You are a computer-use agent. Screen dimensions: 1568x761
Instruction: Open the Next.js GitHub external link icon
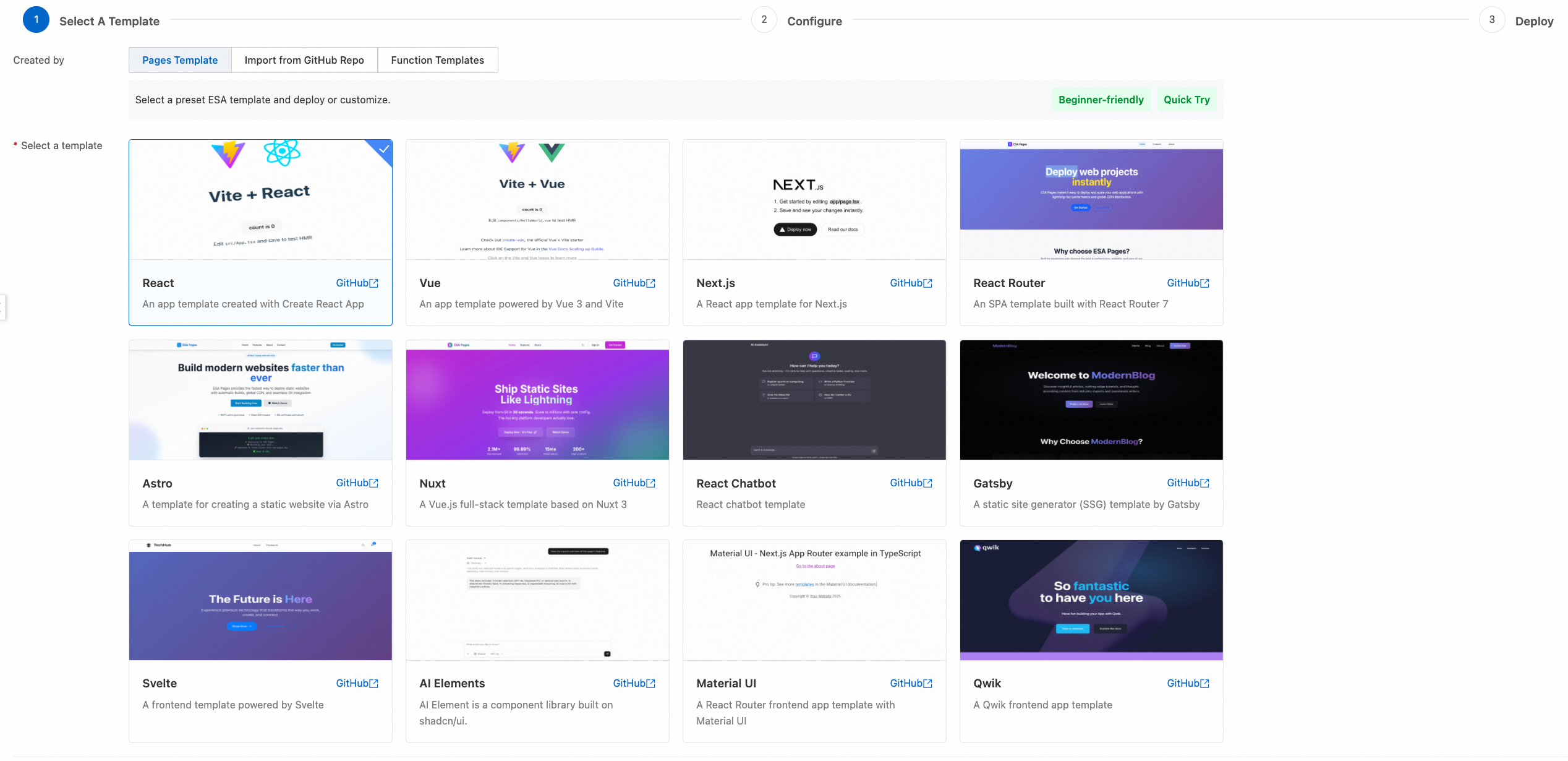927,283
